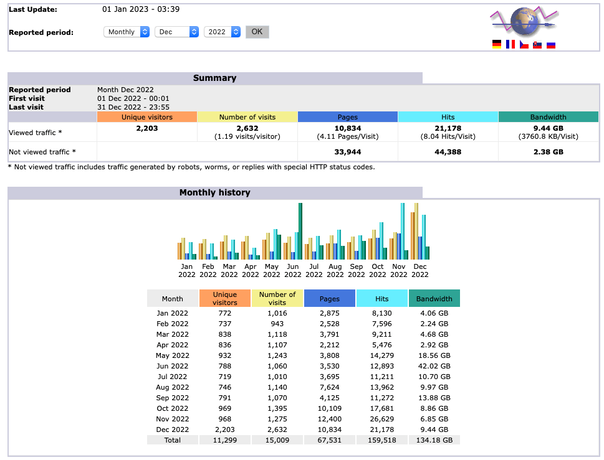Select the Aug 2022 row label in table
Viewport: 604px width, 460px height.
tap(172, 388)
